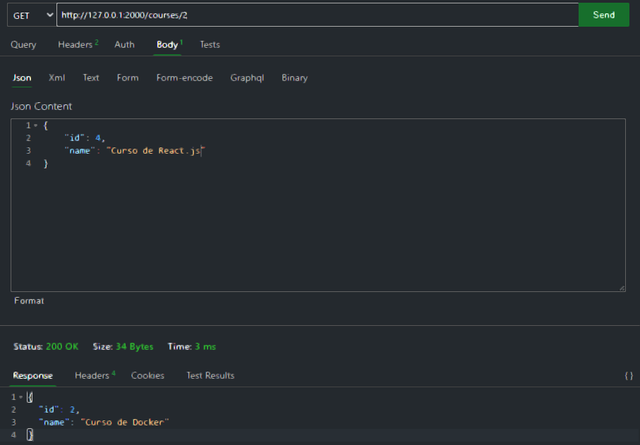Viewport: 640px width, 445px height.
Task: Click the "Curso de React.js" value in body
Action: tap(156, 151)
